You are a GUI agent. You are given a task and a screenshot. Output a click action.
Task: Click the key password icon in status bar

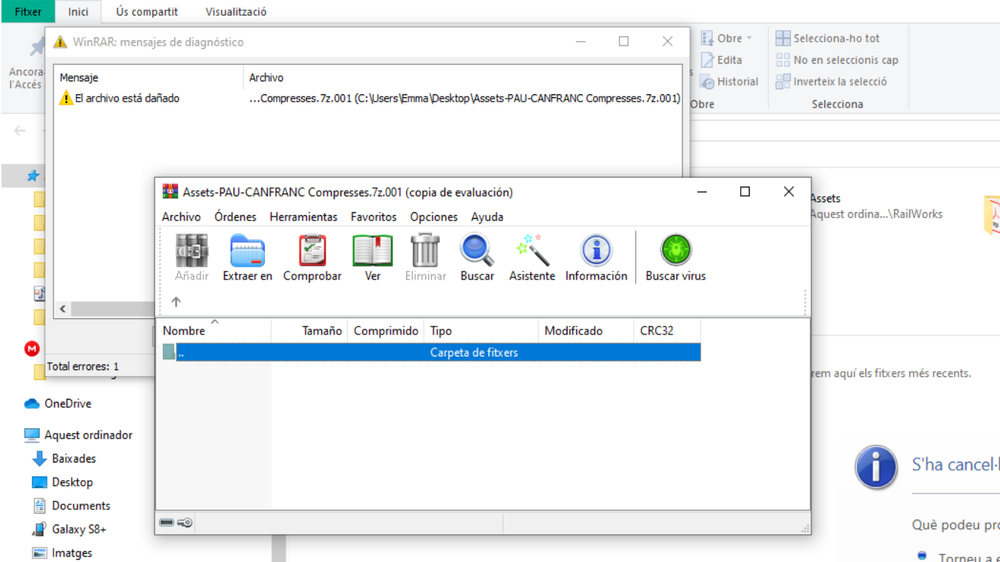(x=185, y=522)
